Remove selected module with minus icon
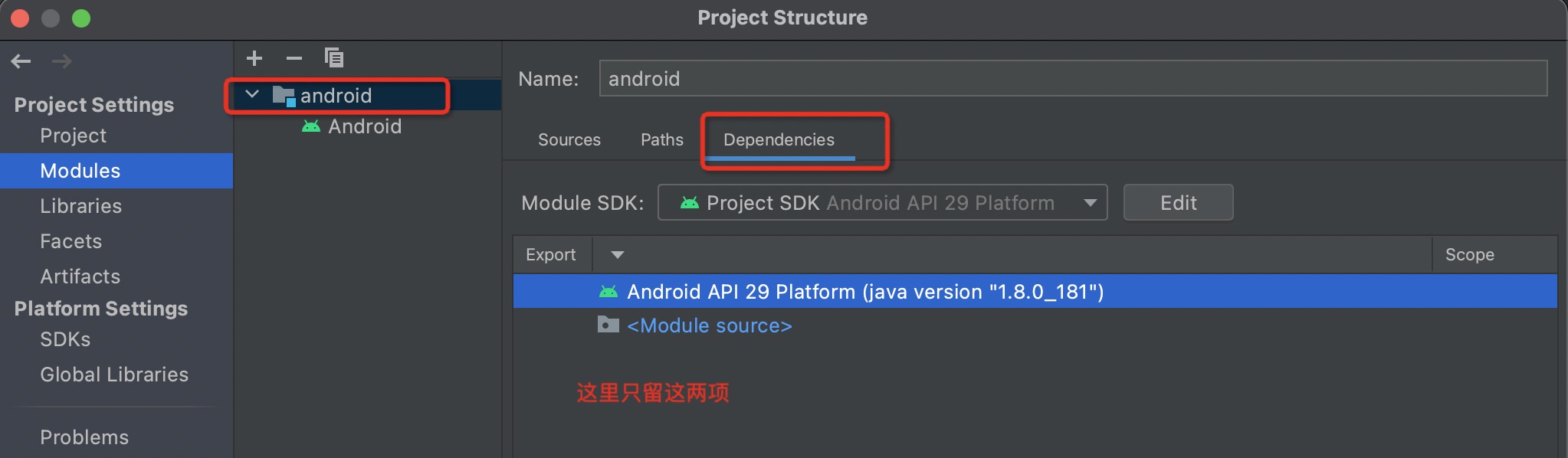Image resolution: width=1568 pixels, height=458 pixels. pyautogui.click(x=294, y=58)
